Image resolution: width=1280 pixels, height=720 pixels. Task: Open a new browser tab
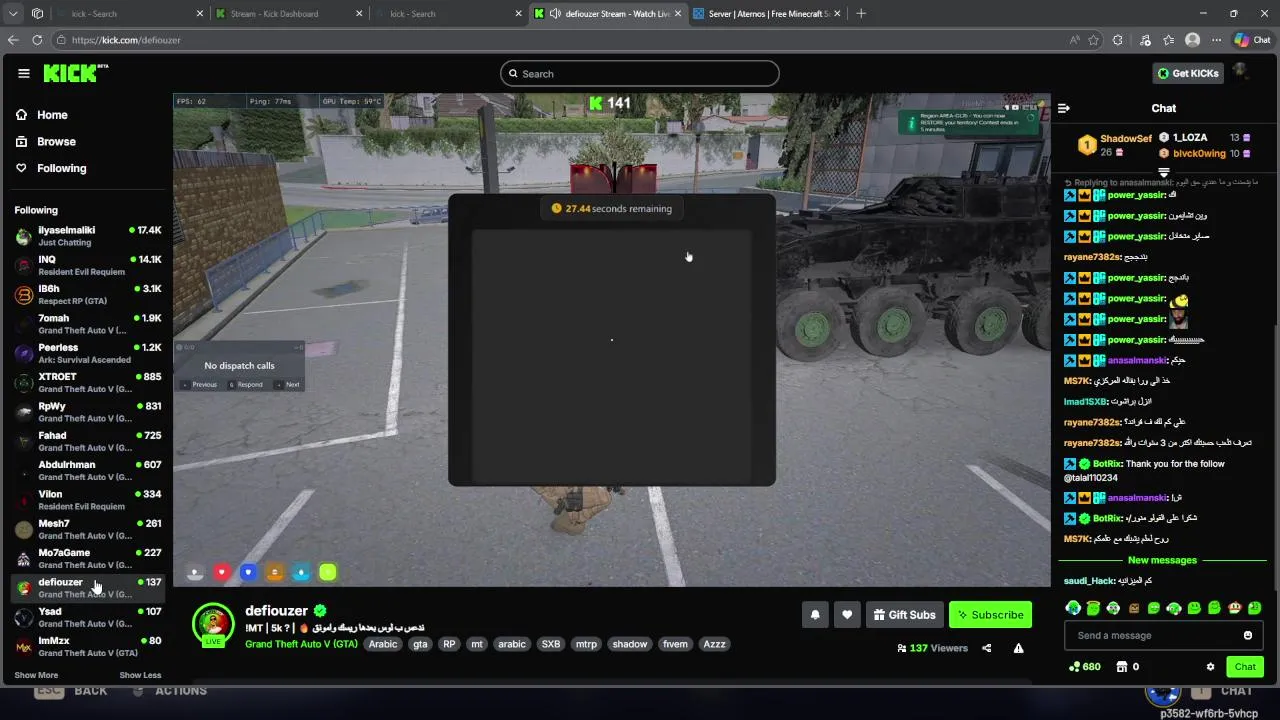[861, 14]
